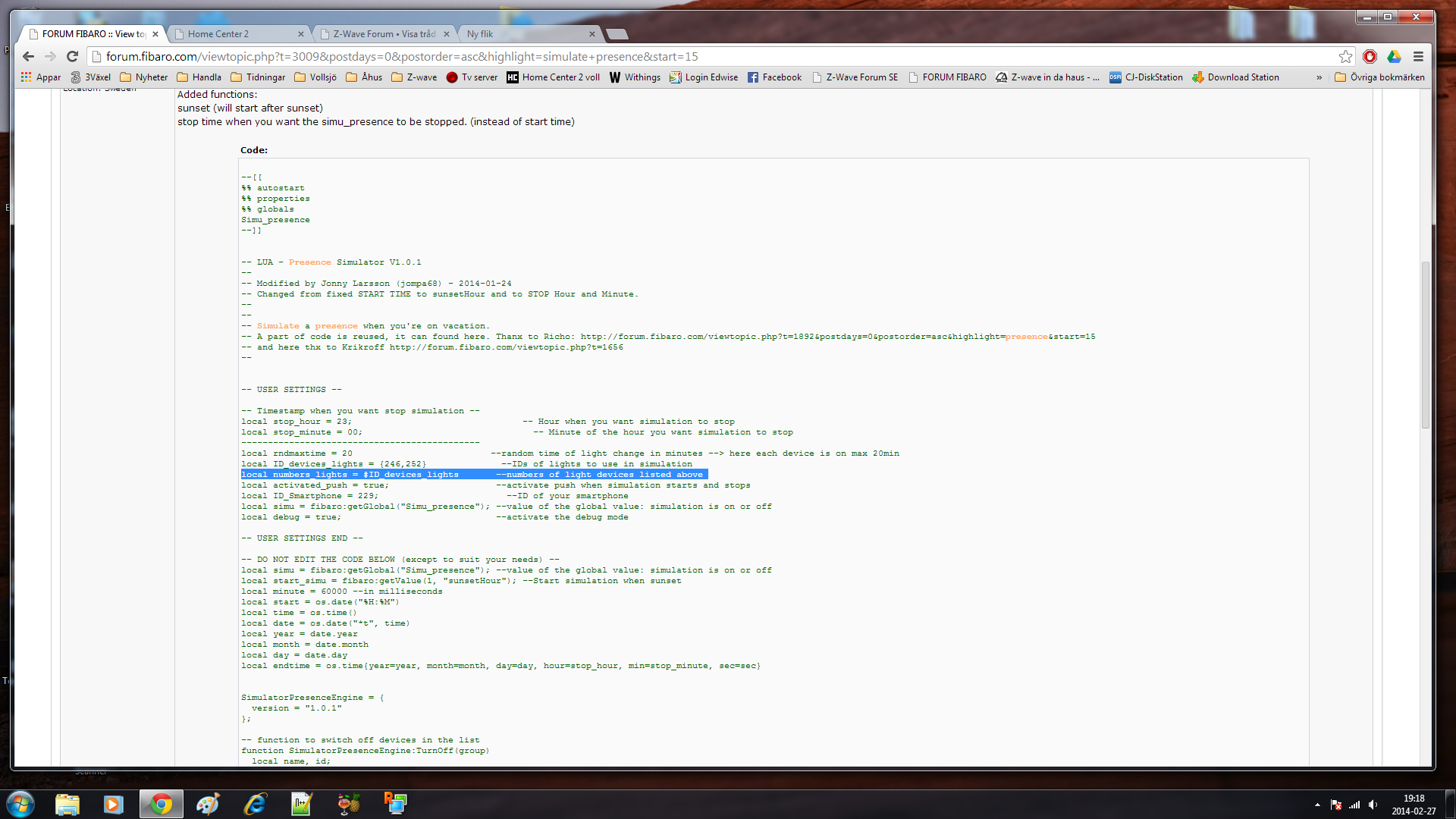Screen dimensions: 1456x819
Task: Open the Appar apps shortcut
Action: coord(41,77)
